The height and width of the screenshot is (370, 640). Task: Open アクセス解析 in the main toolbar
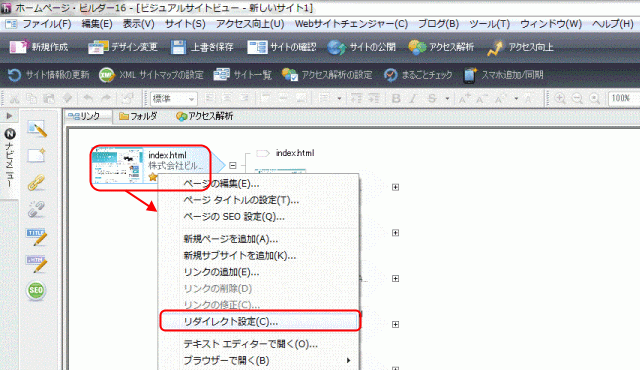click(x=441, y=47)
